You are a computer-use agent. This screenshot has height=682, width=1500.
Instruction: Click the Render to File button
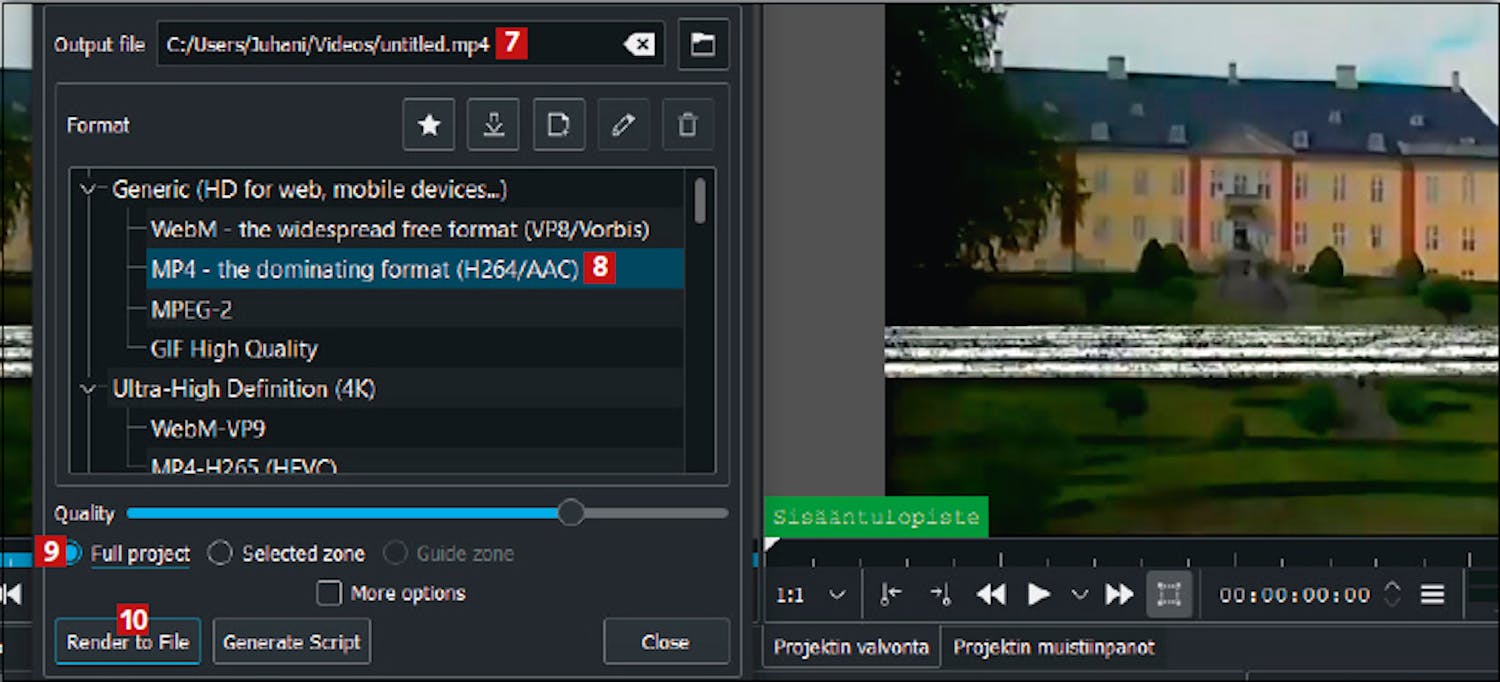[x=128, y=642]
